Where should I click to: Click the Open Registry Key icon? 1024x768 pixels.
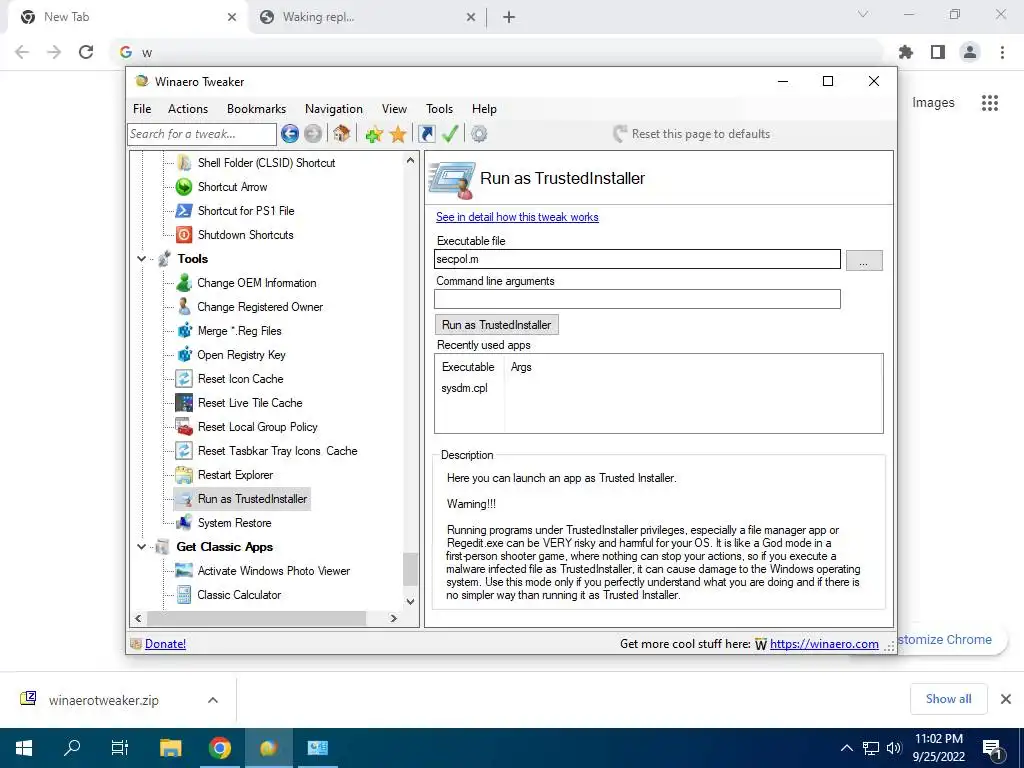tap(184, 355)
